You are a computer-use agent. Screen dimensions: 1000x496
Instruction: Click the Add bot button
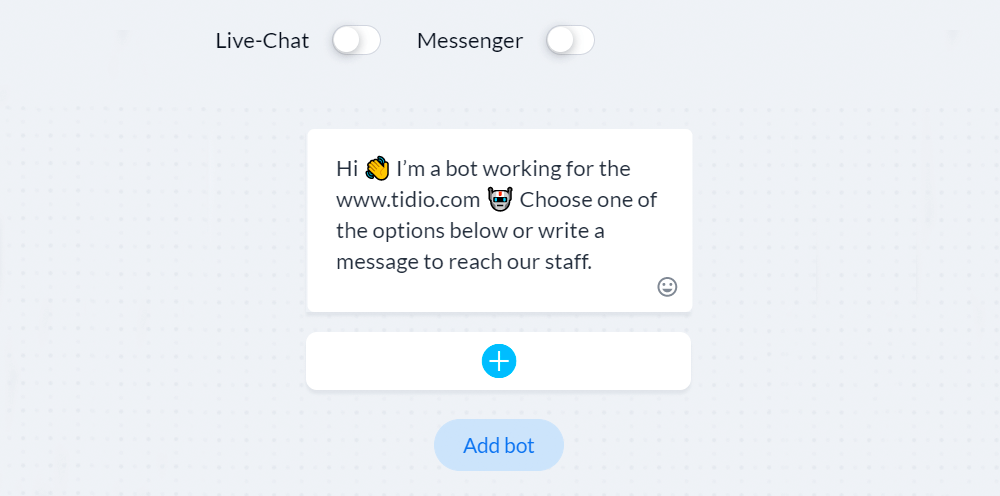pos(499,445)
